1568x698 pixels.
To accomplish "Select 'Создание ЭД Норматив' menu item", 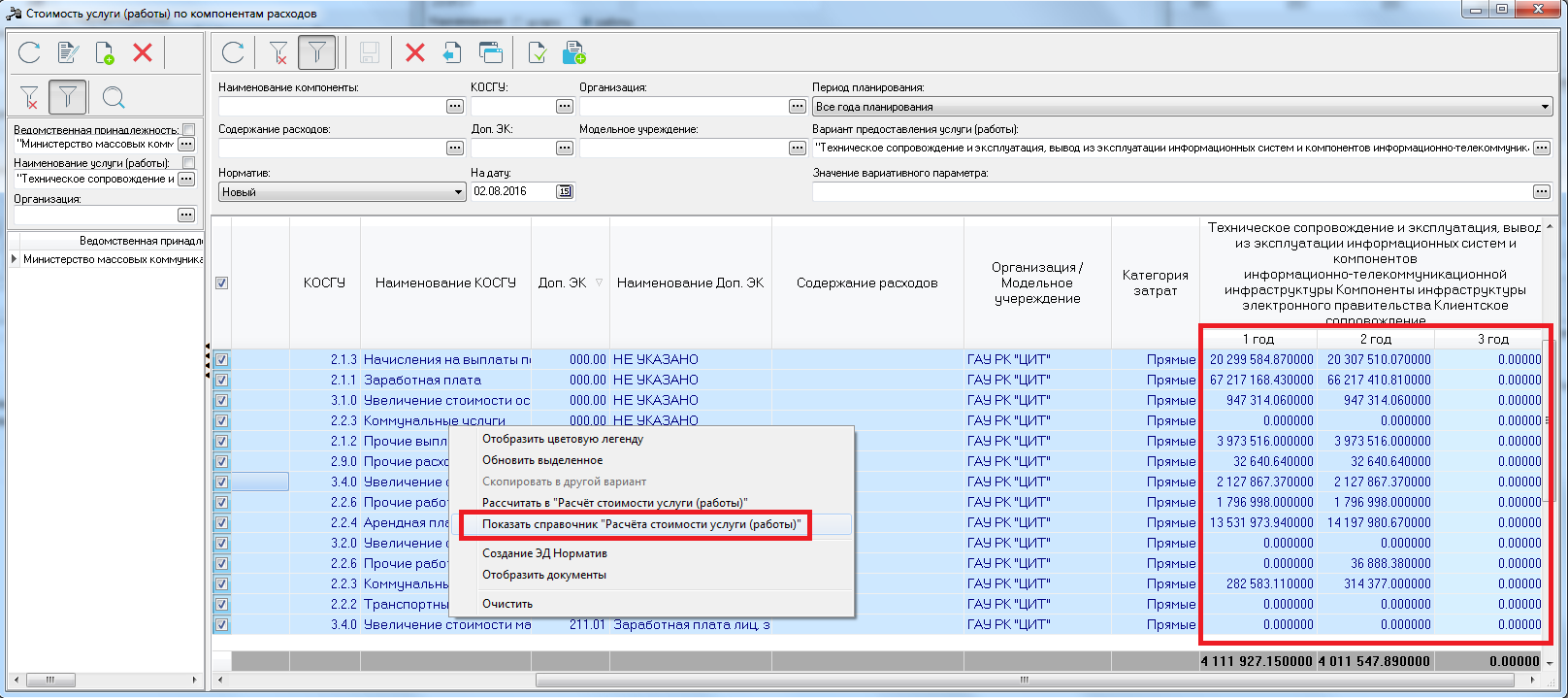I will [x=544, y=553].
